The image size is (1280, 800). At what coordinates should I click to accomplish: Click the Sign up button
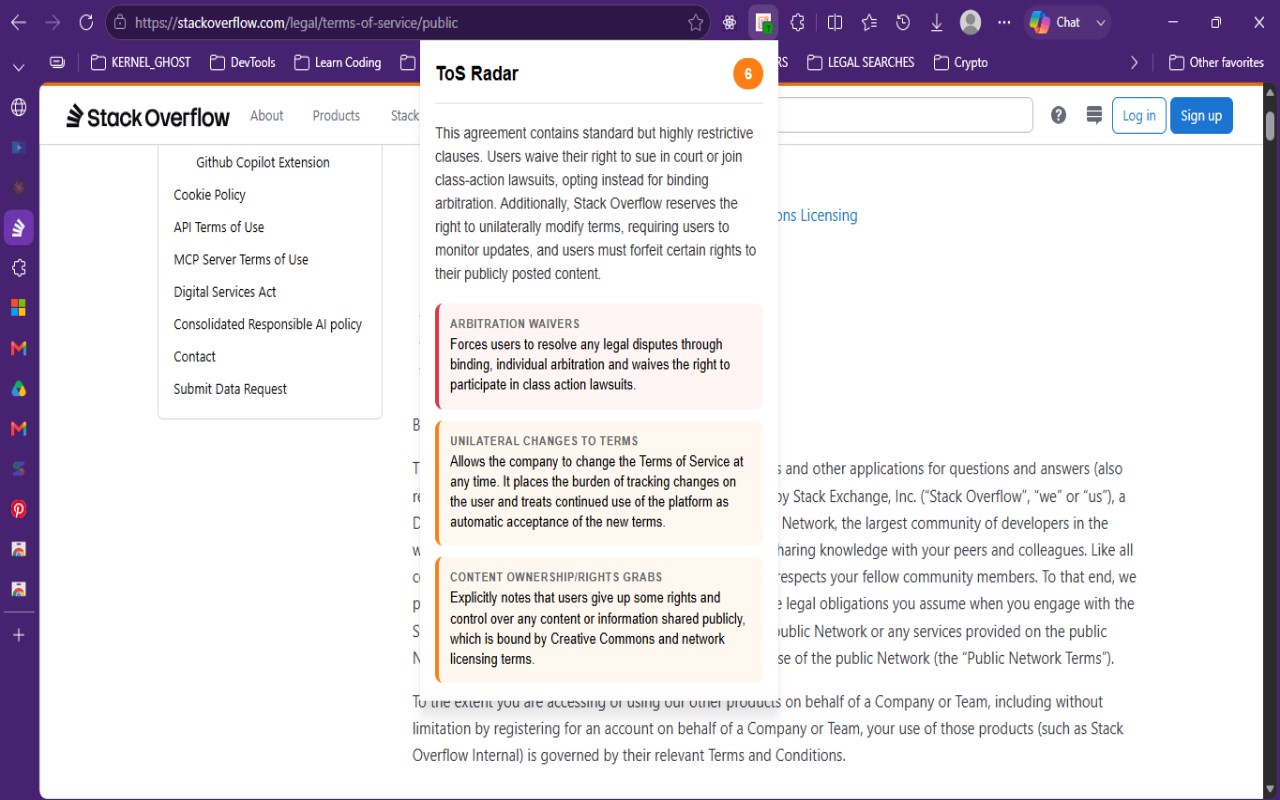pos(1201,116)
